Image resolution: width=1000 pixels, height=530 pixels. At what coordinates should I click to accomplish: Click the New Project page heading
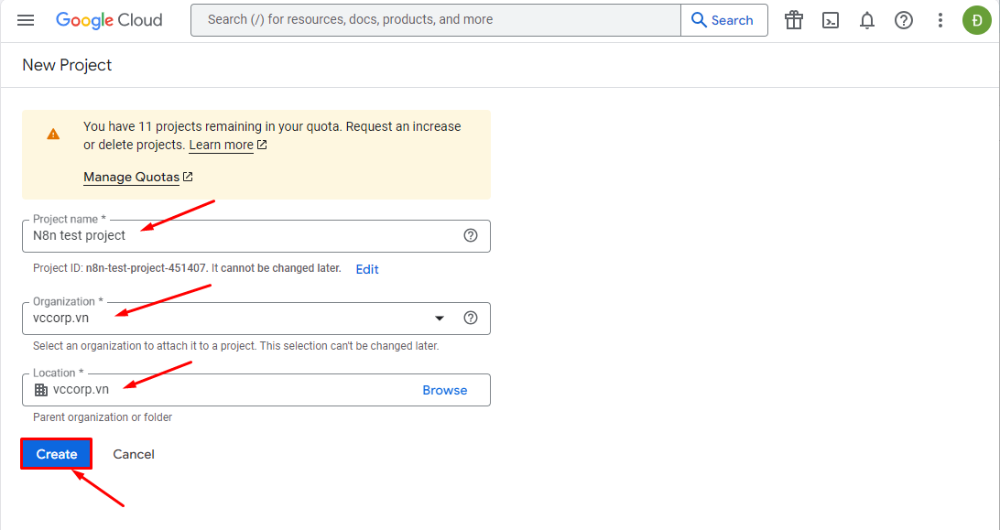[x=67, y=65]
